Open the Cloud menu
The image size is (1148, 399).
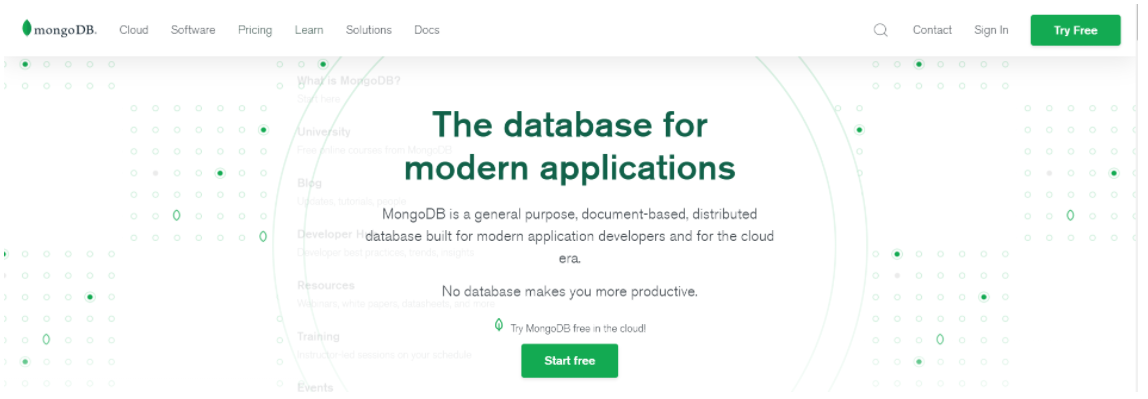pyautogui.click(x=134, y=30)
